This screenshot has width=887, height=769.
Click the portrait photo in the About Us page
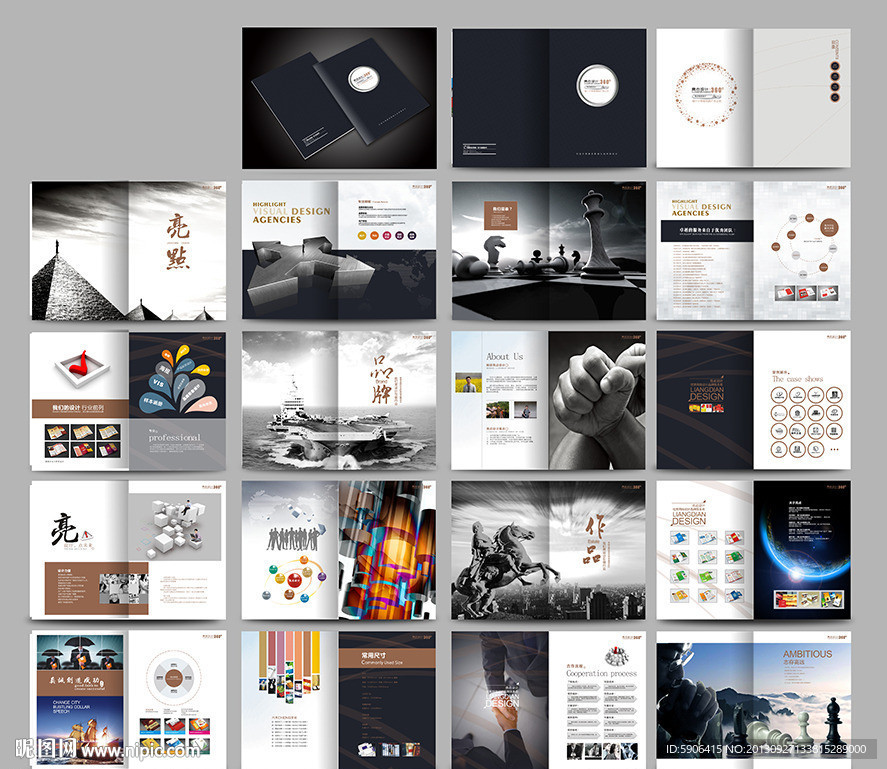468,383
